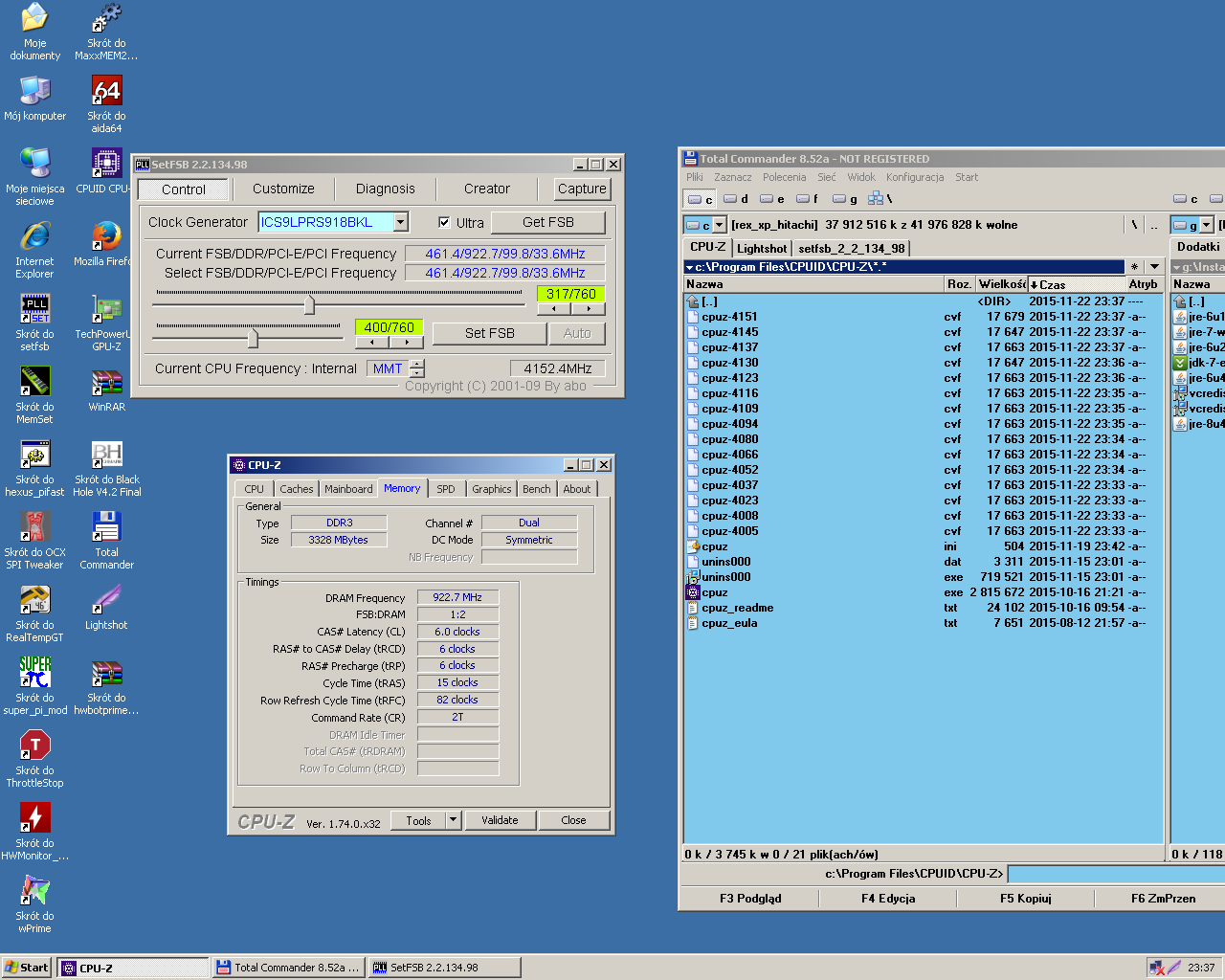Open left panel drive selector dropdown
Viewport: 1225px width, 980px height.
pos(720,225)
